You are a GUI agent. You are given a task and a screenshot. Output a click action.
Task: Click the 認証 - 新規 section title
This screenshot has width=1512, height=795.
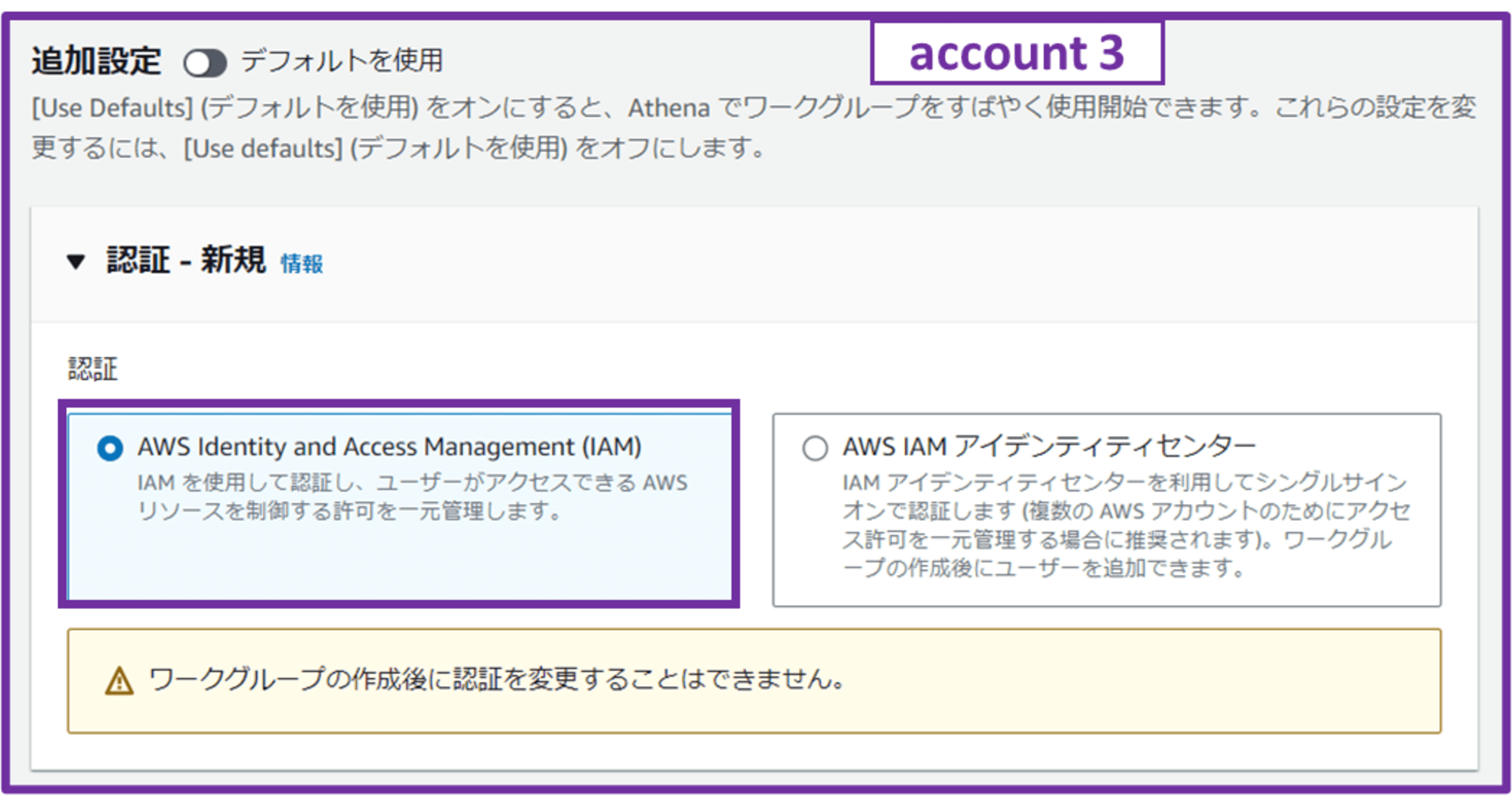186,261
